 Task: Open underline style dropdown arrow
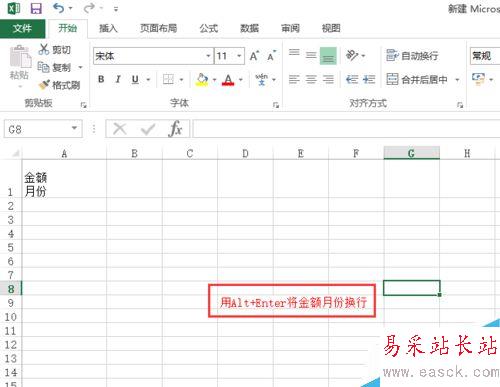[148, 79]
